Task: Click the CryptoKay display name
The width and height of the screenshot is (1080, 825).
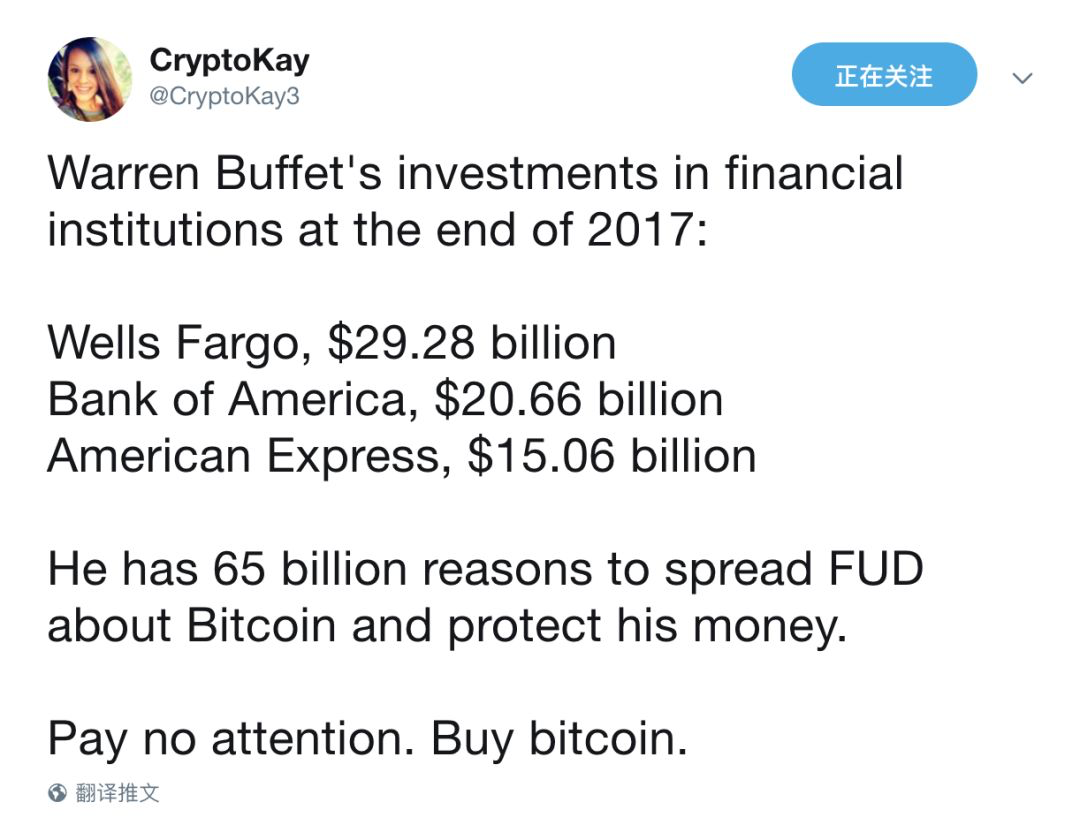Action: click(x=229, y=61)
